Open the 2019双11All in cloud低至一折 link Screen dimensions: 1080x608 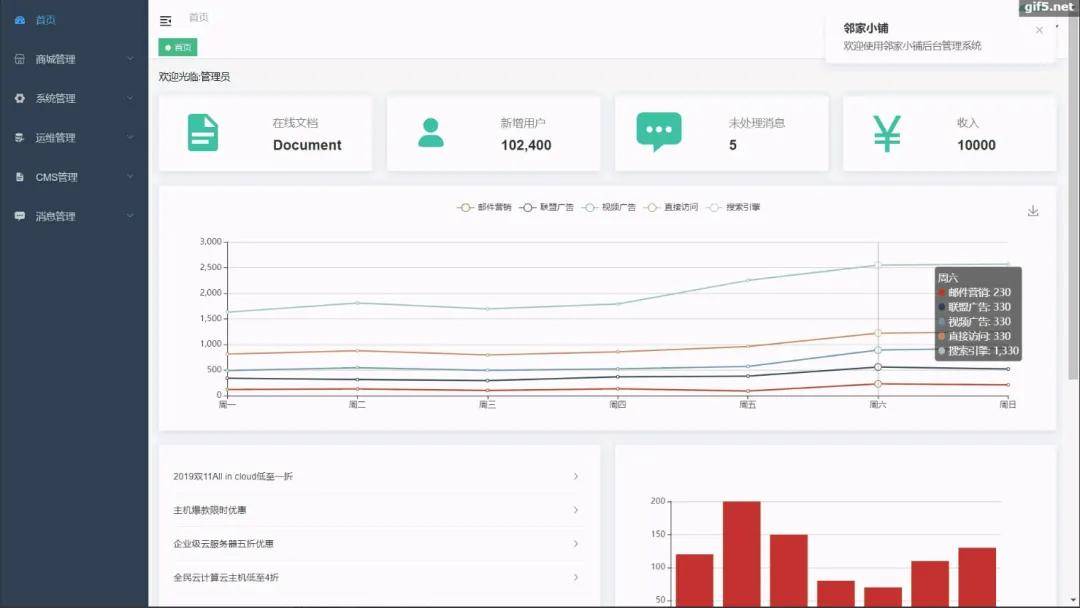pos(233,477)
